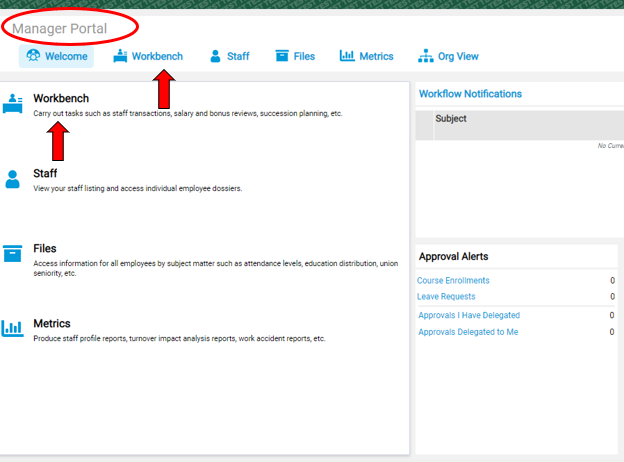The width and height of the screenshot is (624, 462).
Task: Click the Staff person icon in the main panel
Action: [x=13, y=179]
